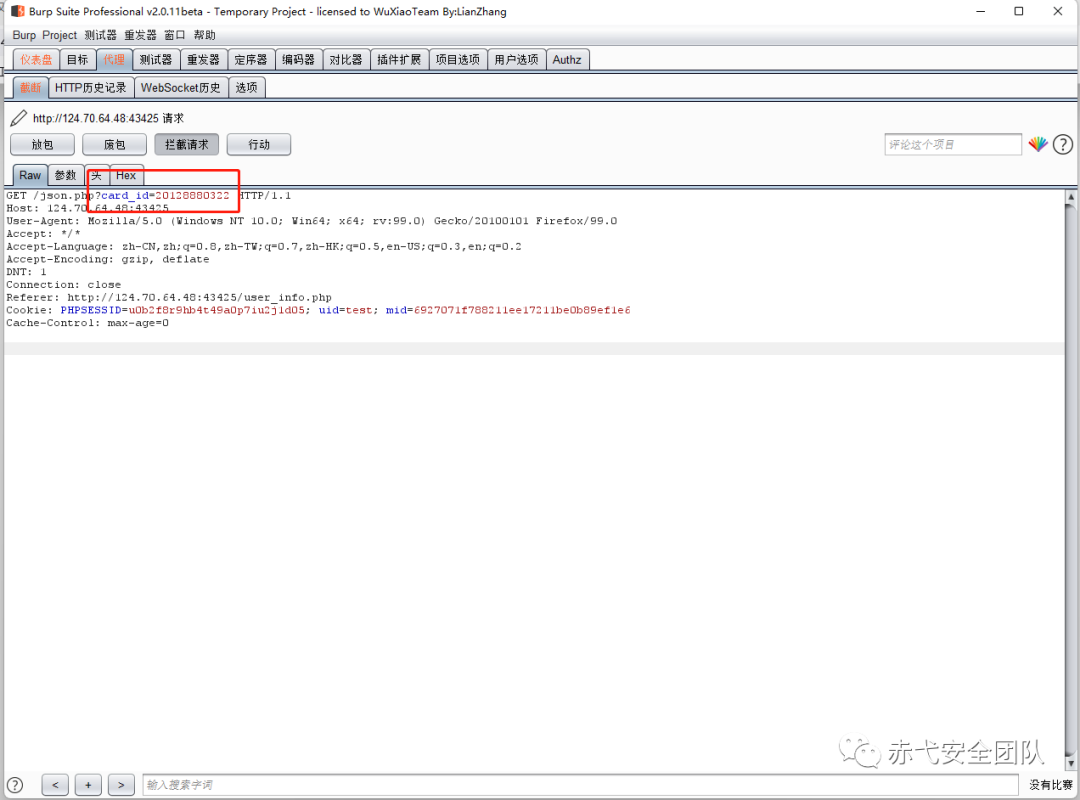Open the HTTP历史记录 sub-tab

90,88
